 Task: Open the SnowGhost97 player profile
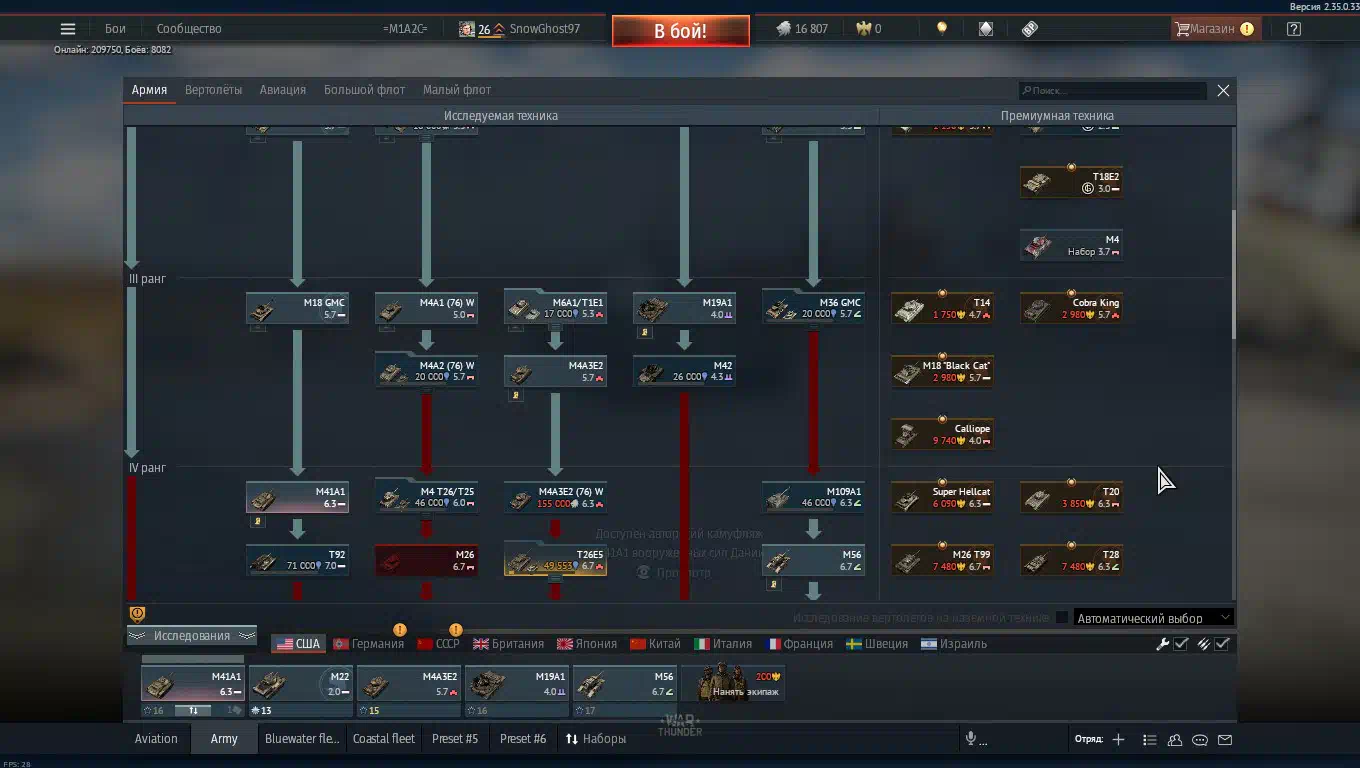[520, 29]
